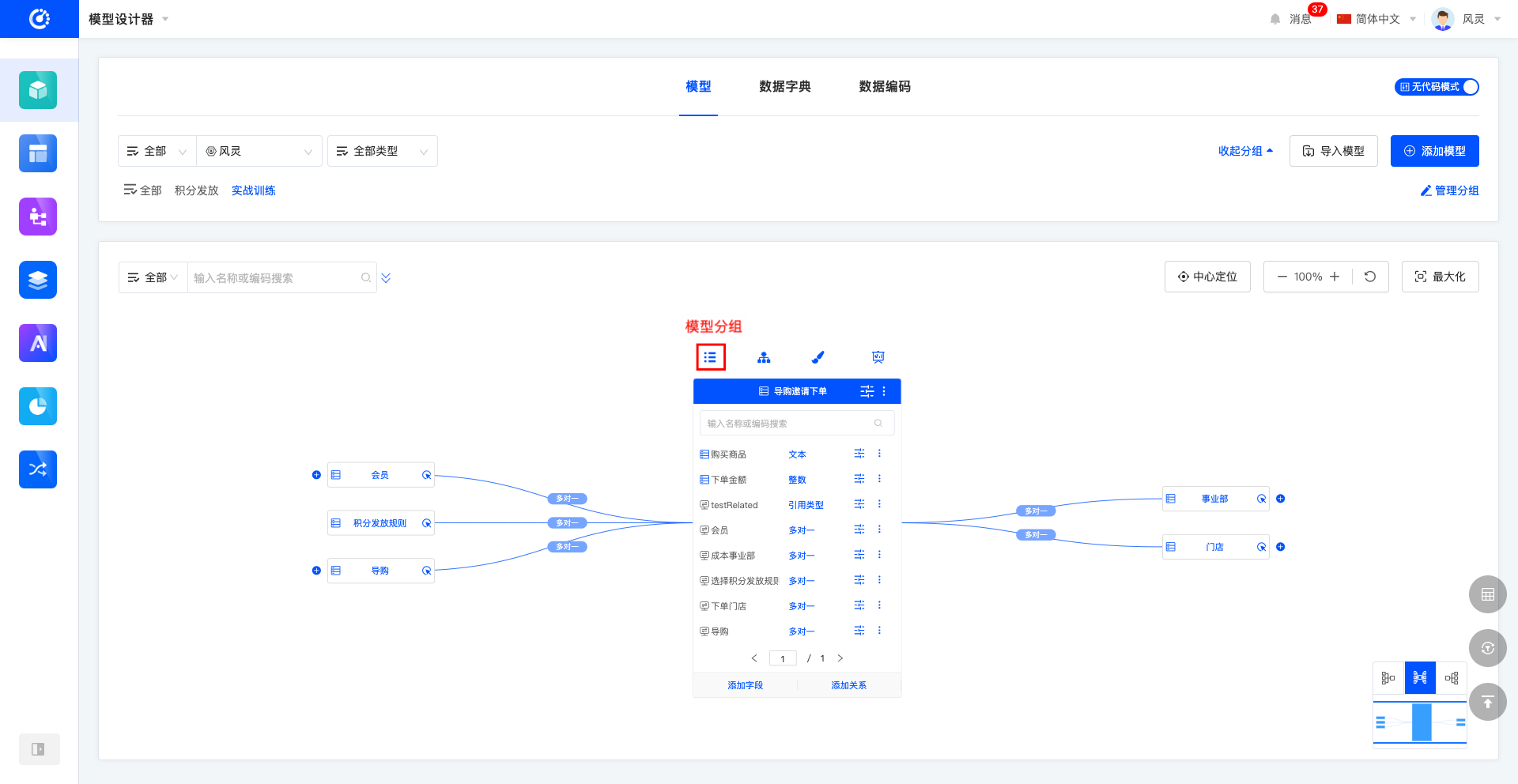Image resolution: width=1518 pixels, height=784 pixels.
Task: Click the zoom in plus control
Action: pyautogui.click(x=1335, y=277)
